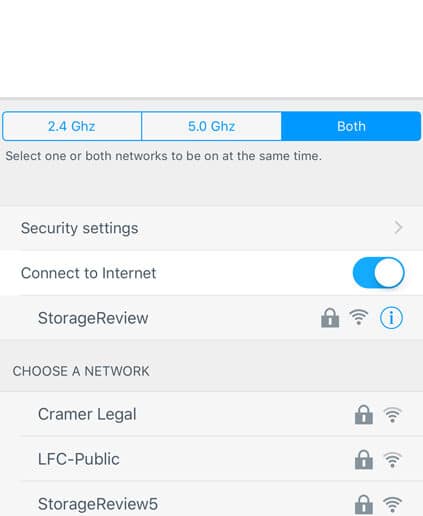The image size is (423, 516).
Task: Tap the Wi-Fi signal icon beside LFC-Public
Action: click(392, 460)
